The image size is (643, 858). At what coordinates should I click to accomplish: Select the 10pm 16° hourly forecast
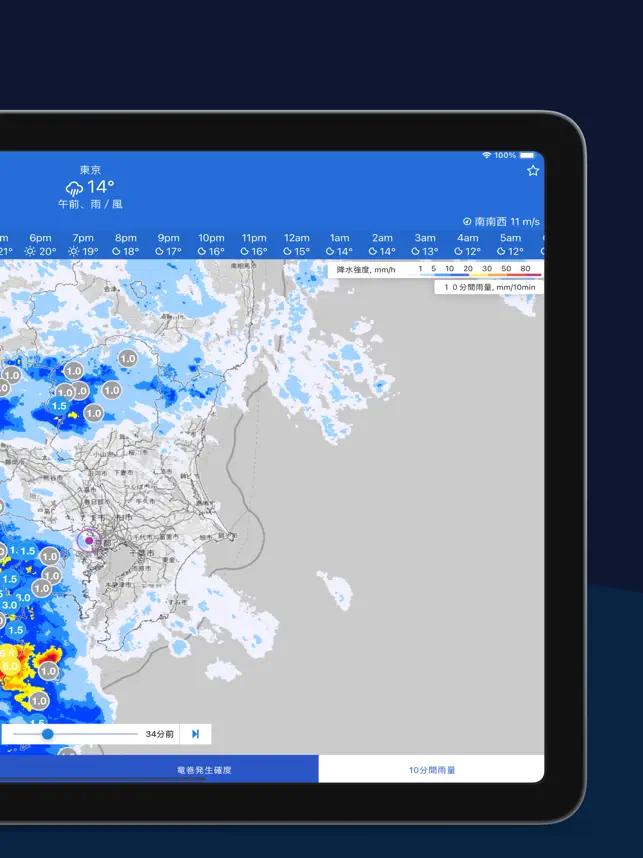(x=211, y=245)
